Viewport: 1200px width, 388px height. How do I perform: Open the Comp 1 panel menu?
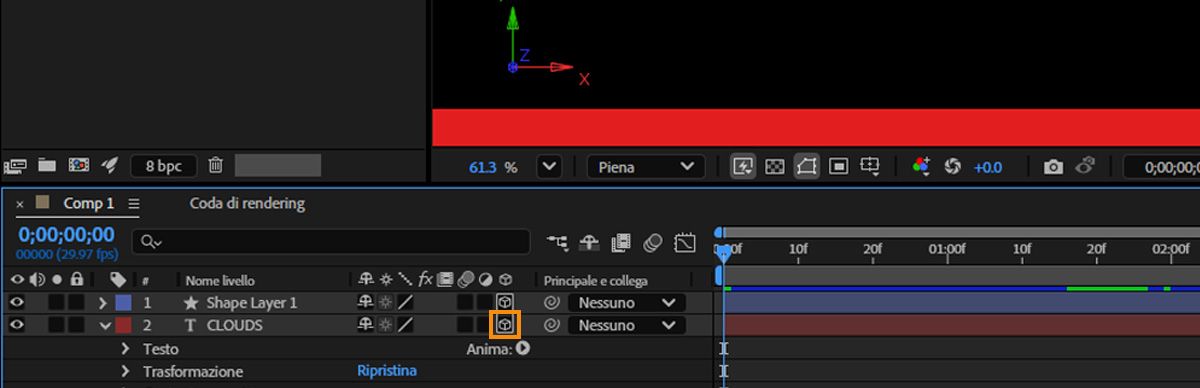coord(134,204)
